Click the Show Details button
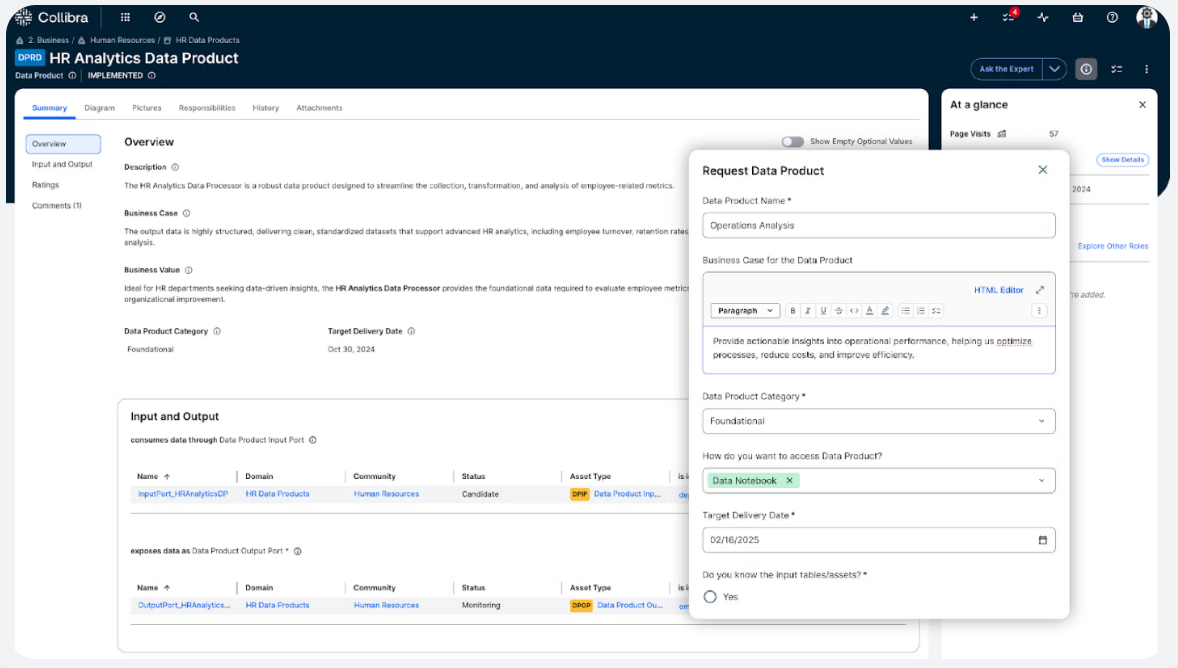The width and height of the screenshot is (1178, 668). 1122,160
